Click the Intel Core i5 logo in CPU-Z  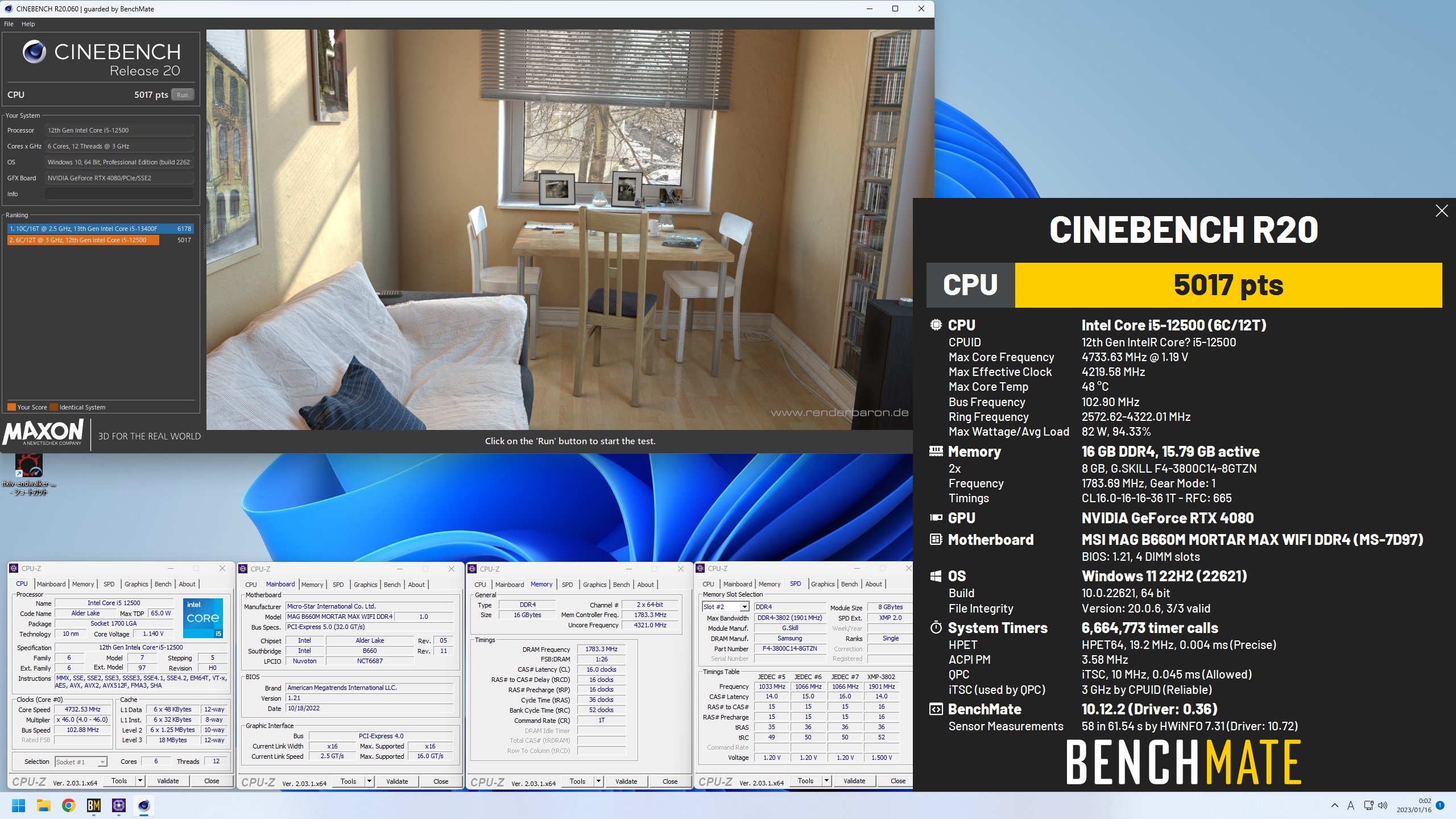pos(203,618)
